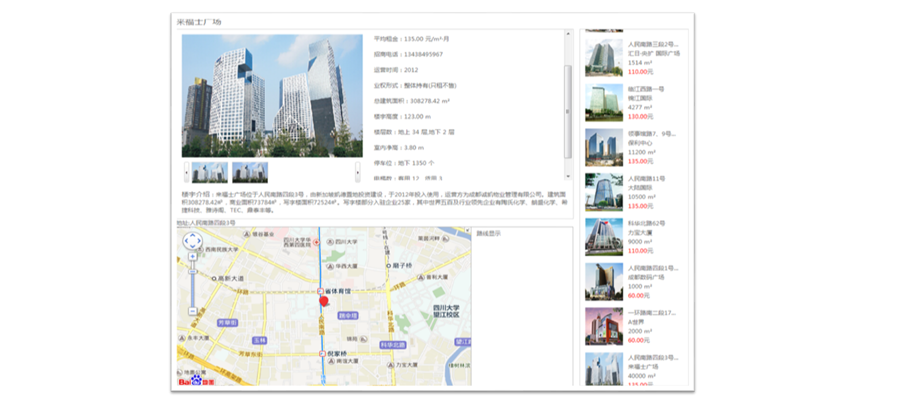Open the 人民南路三段2号 1514 m² listing
Image resolution: width=900 pixels, height=404 pixels.
coord(634,57)
